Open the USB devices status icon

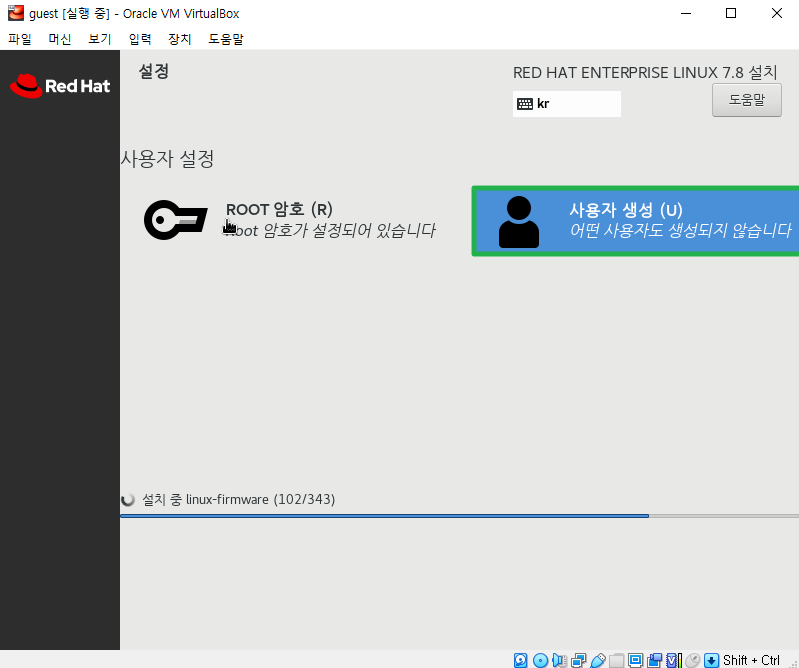pos(598,660)
